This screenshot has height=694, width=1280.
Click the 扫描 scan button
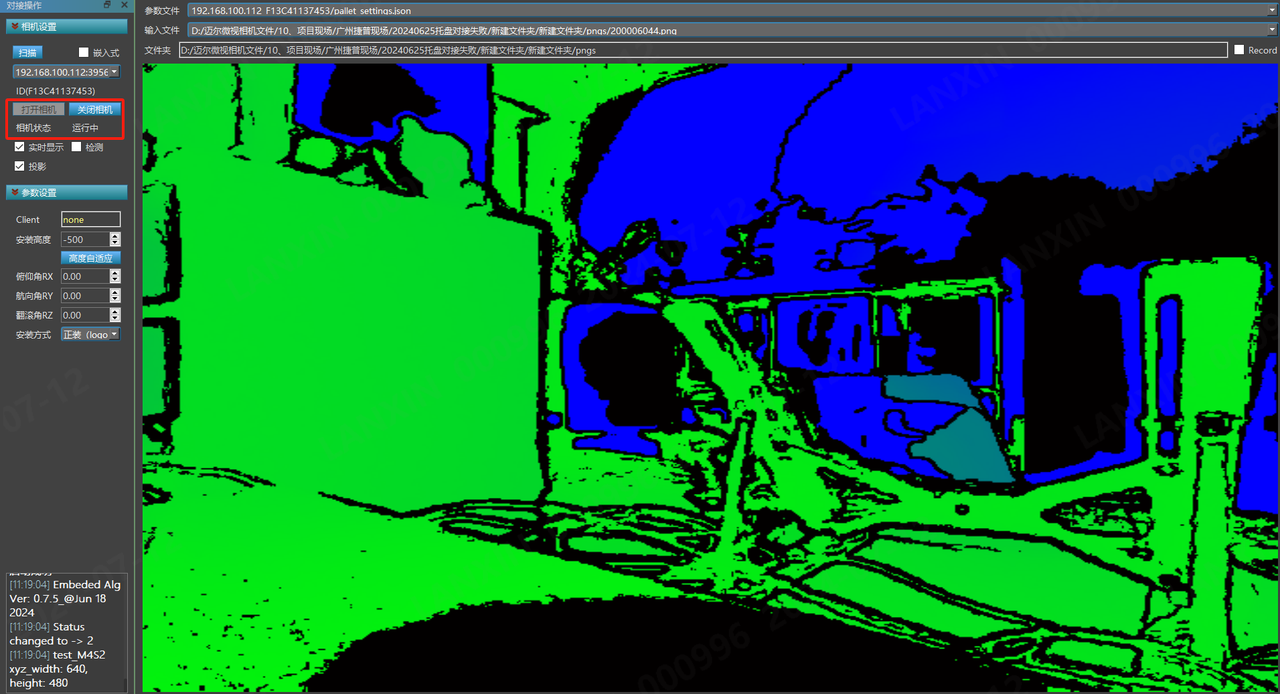click(x=27, y=52)
